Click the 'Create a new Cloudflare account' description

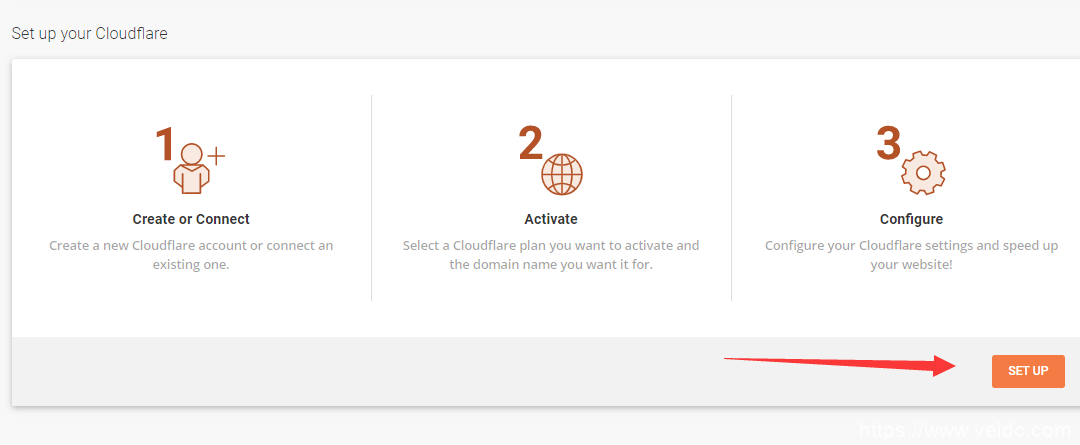191,255
